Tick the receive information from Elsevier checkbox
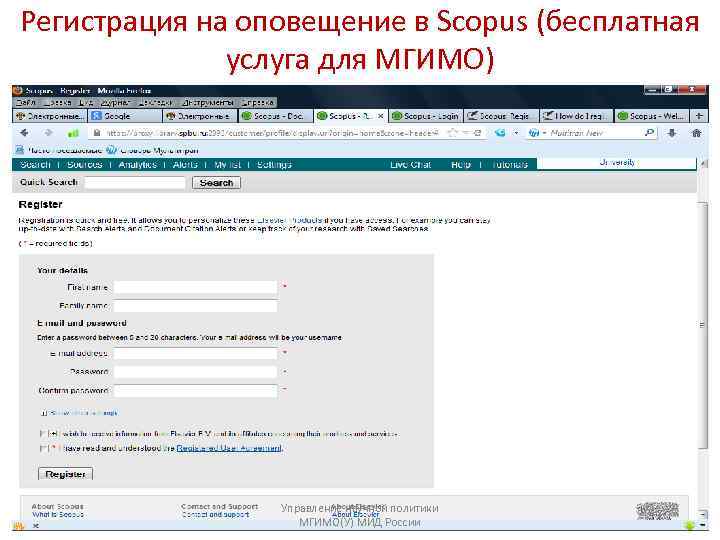 tap(43, 433)
